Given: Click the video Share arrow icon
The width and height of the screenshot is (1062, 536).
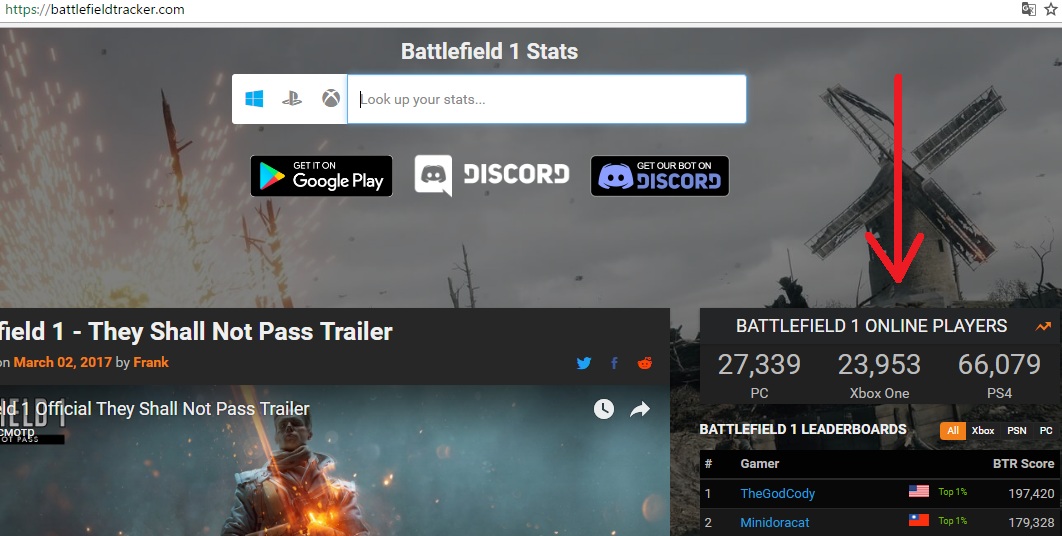Looking at the screenshot, I should (x=640, y=409).
